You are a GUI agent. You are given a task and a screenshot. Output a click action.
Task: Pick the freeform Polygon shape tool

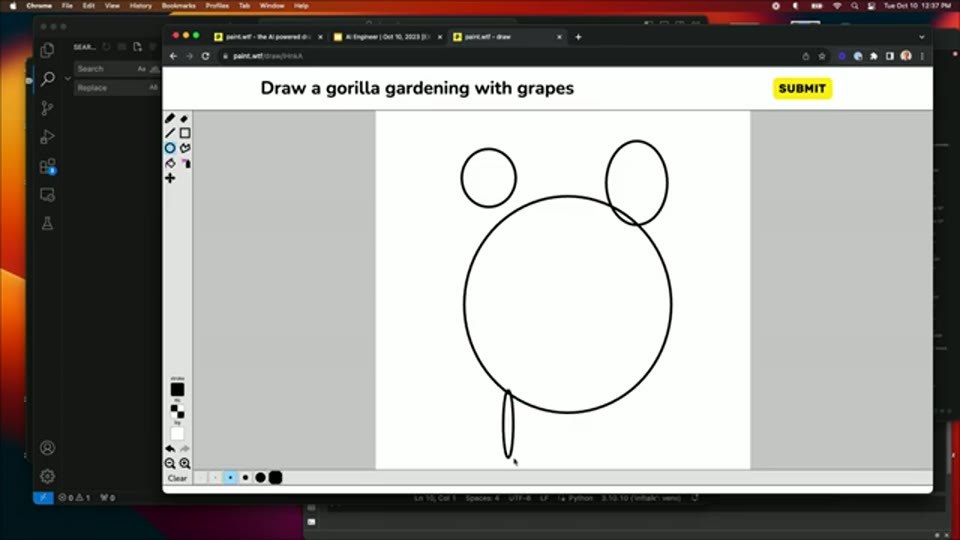pos(185,148)
